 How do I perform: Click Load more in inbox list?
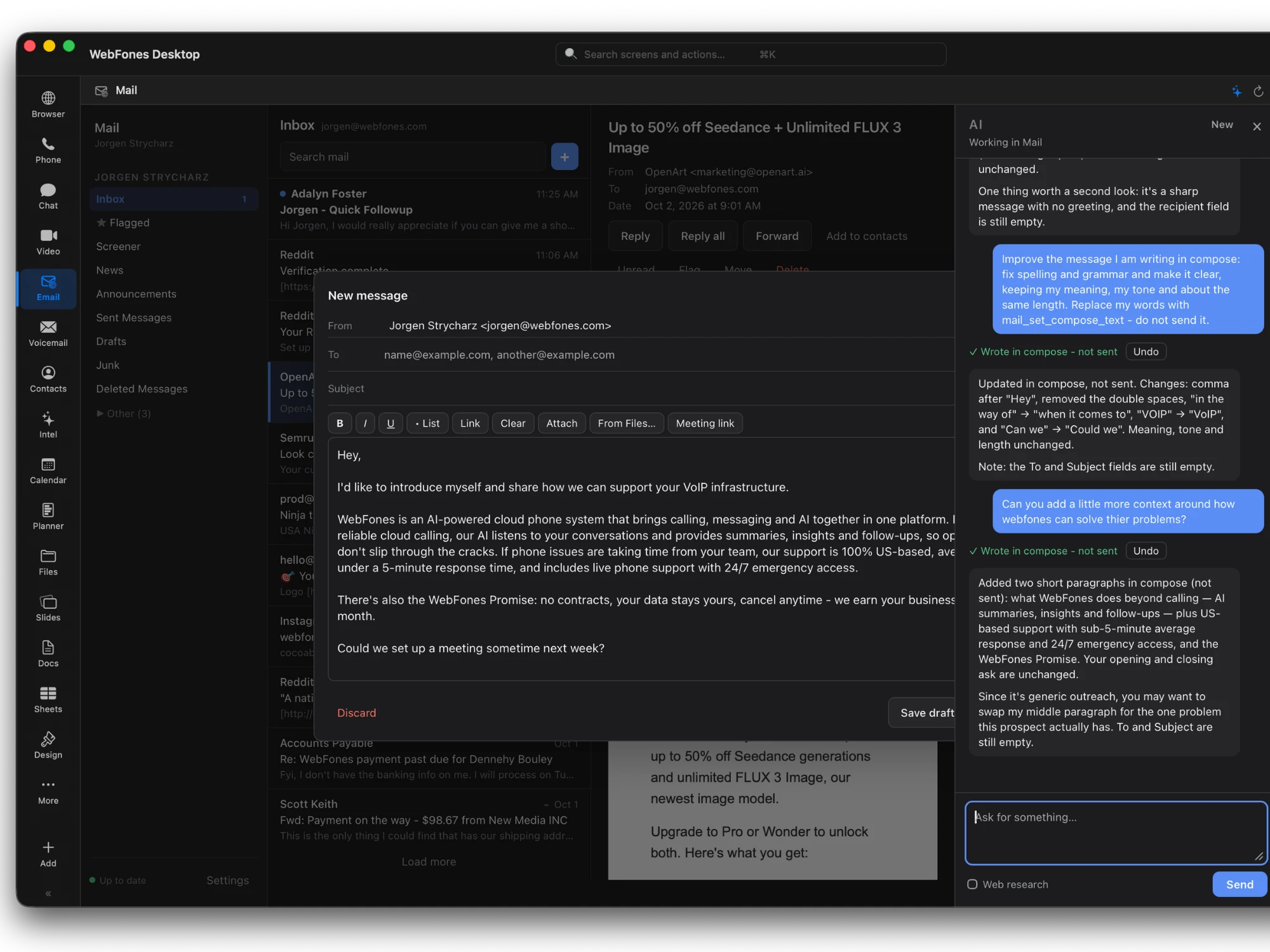pos(429,861)
